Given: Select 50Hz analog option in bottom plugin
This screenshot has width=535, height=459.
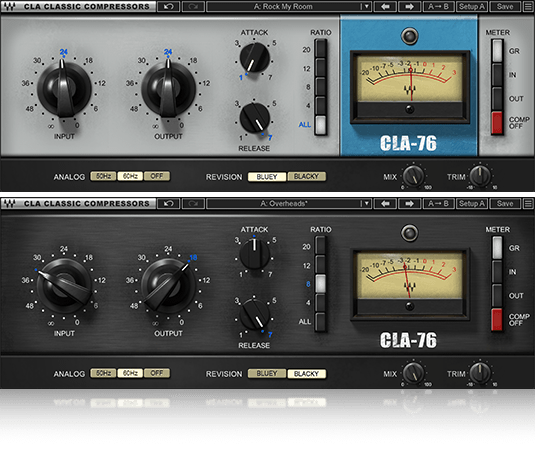Looking at the screenshot, I should click(103, 373).
